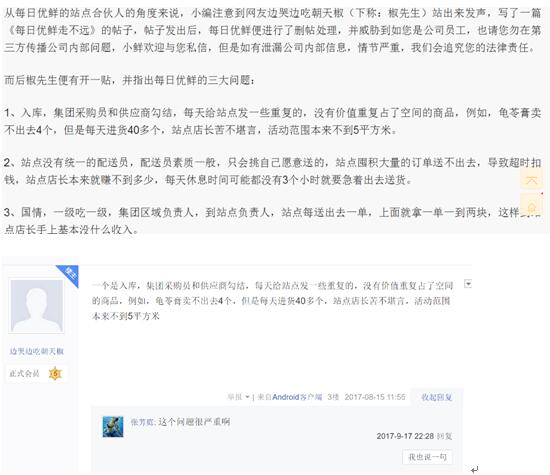Screen dimensions: 550x475
Task: Collapse replies with 收起回复
Action: pyautogui.click(x=436, y=397)
